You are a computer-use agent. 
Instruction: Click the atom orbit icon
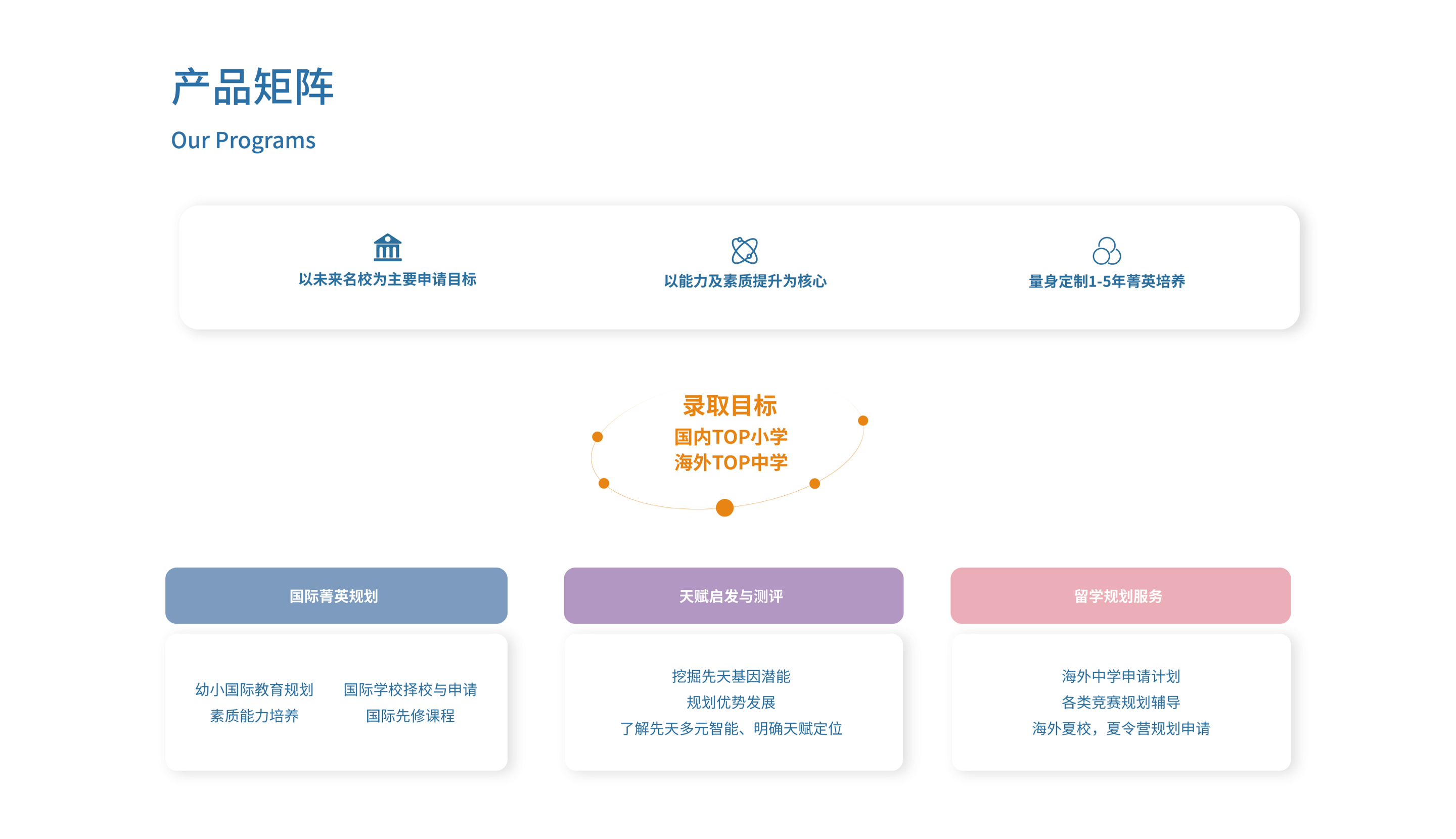coord(744,250)
